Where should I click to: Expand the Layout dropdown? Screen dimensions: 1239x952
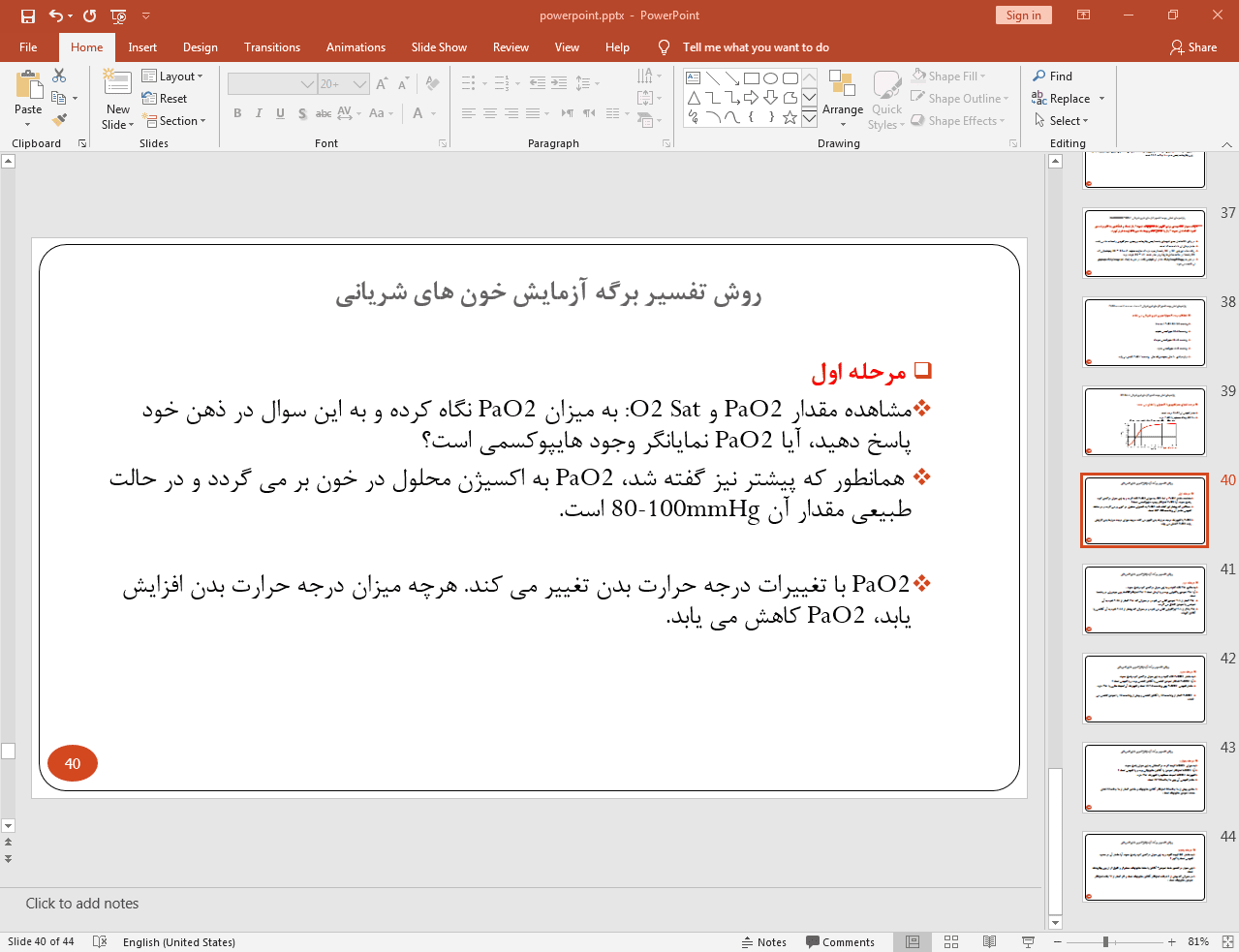172,77
